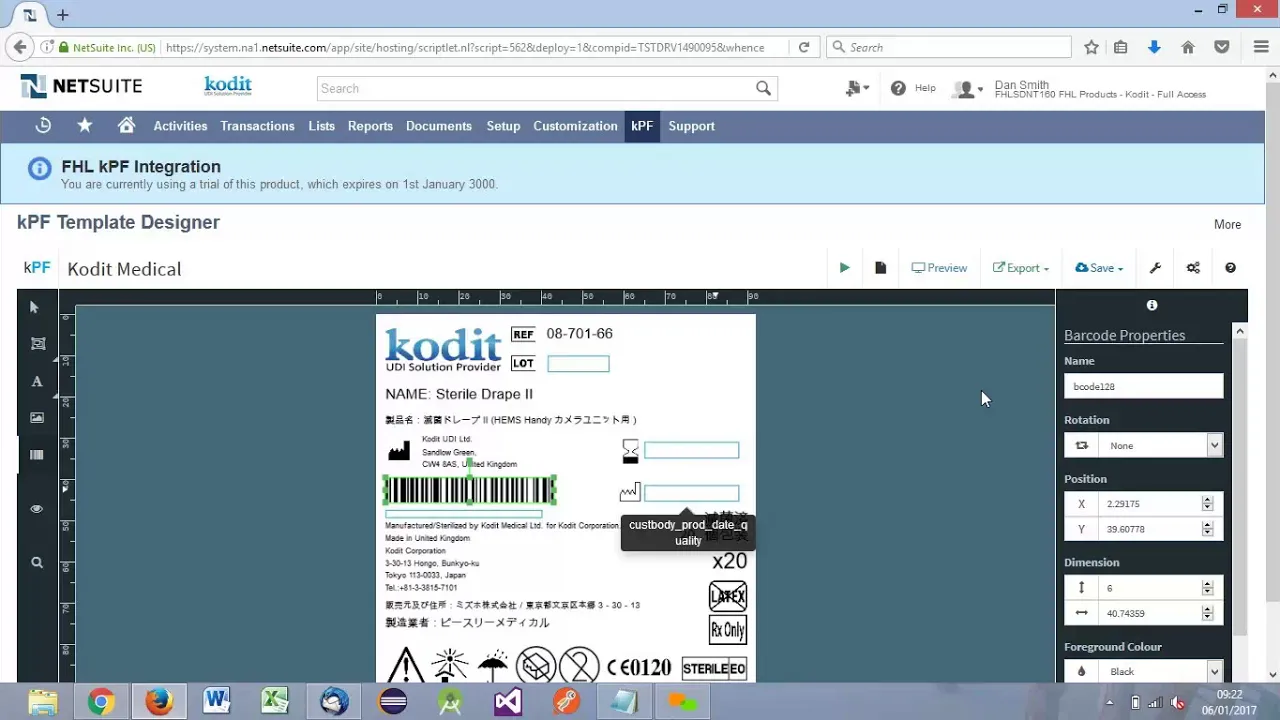Open NetSuite Shortcuts star icon
The height and width of the screenshot is (720, 1280).
[85, 126]
